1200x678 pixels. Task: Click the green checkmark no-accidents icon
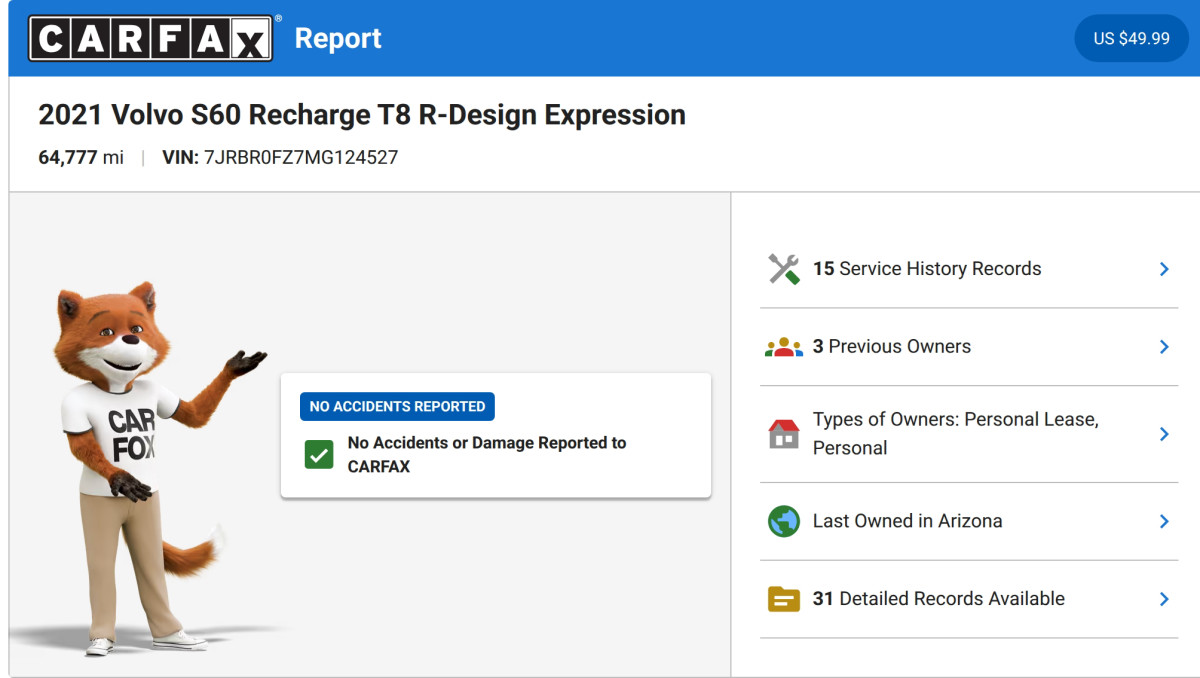coord(319,455)
